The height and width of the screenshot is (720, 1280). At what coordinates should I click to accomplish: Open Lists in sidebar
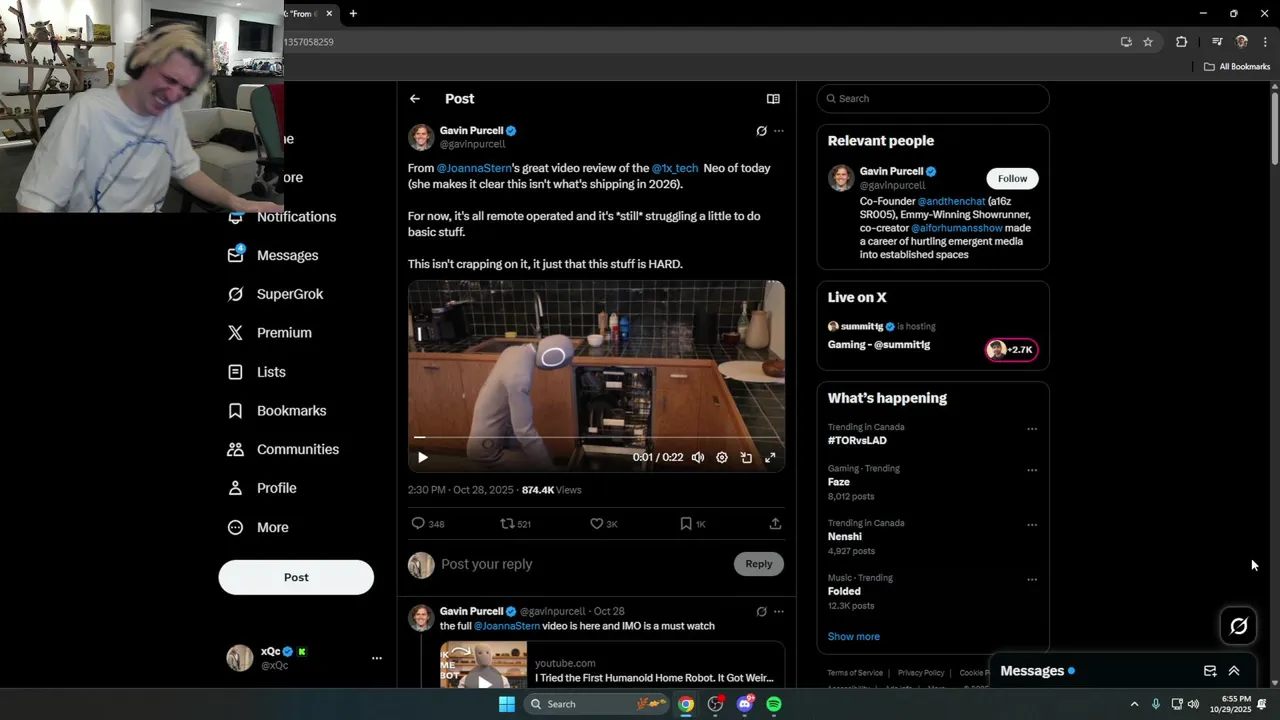(x=257, y=372)
